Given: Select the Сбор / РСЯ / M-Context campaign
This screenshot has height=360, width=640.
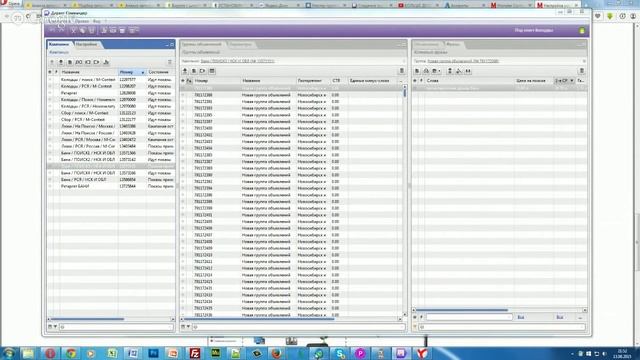Looking at the screenshot, I should point(111,120).
